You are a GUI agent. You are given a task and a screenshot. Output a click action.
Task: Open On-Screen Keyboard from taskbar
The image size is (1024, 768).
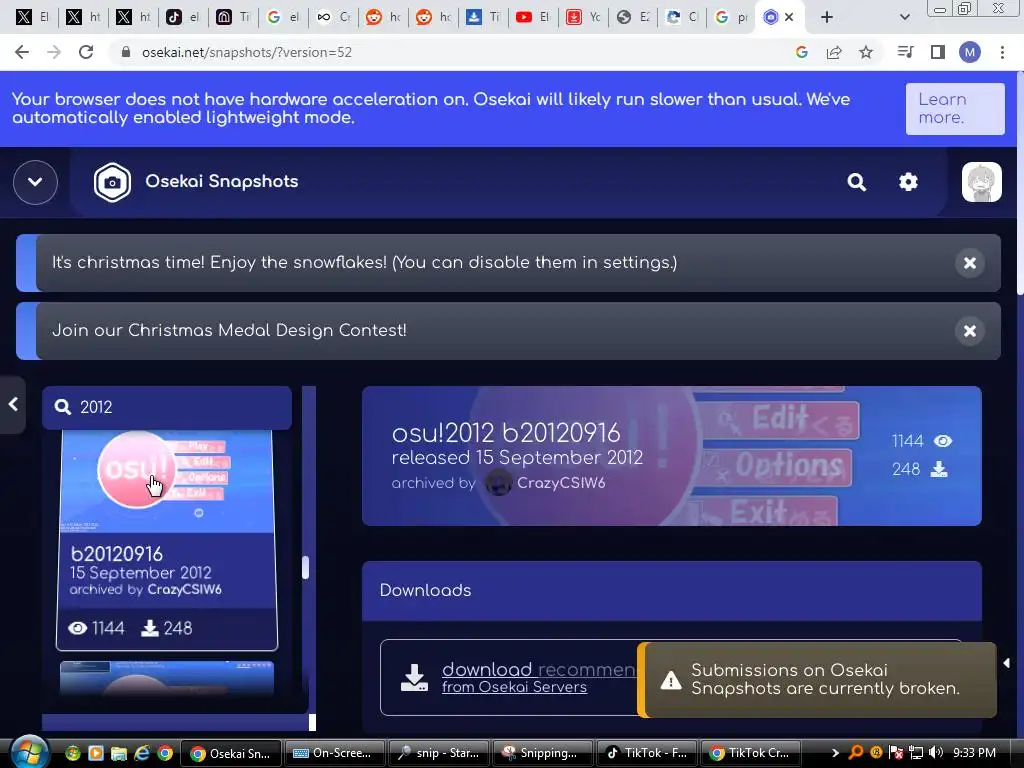point(334,753)
